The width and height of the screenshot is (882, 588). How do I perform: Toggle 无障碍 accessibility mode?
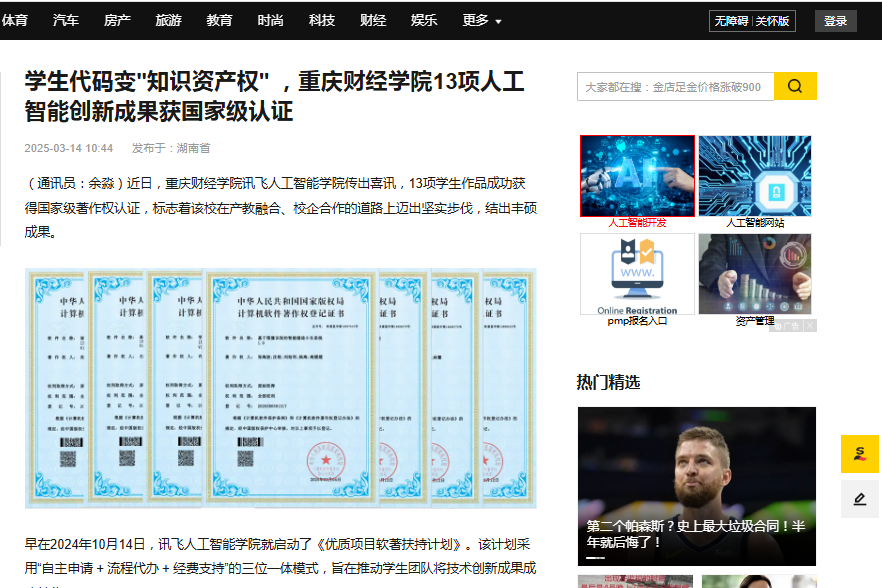pos(731,21)
